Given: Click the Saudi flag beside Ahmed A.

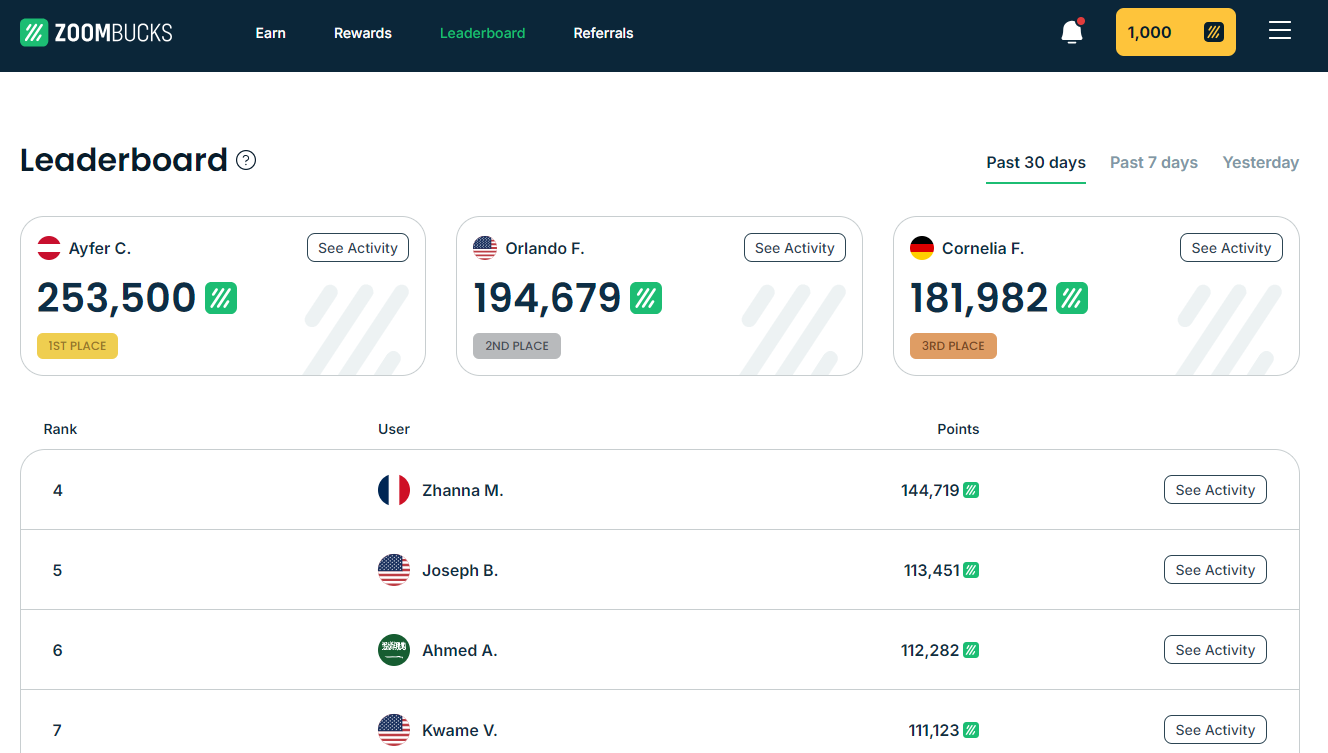Looking at the screenshot, I should [394, 650].
